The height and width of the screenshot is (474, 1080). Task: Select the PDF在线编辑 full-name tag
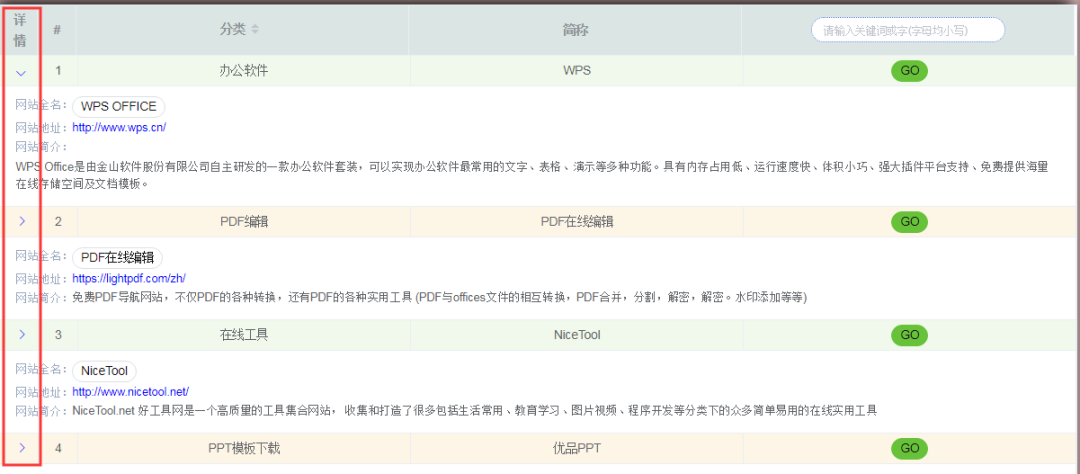coord(117,257)
